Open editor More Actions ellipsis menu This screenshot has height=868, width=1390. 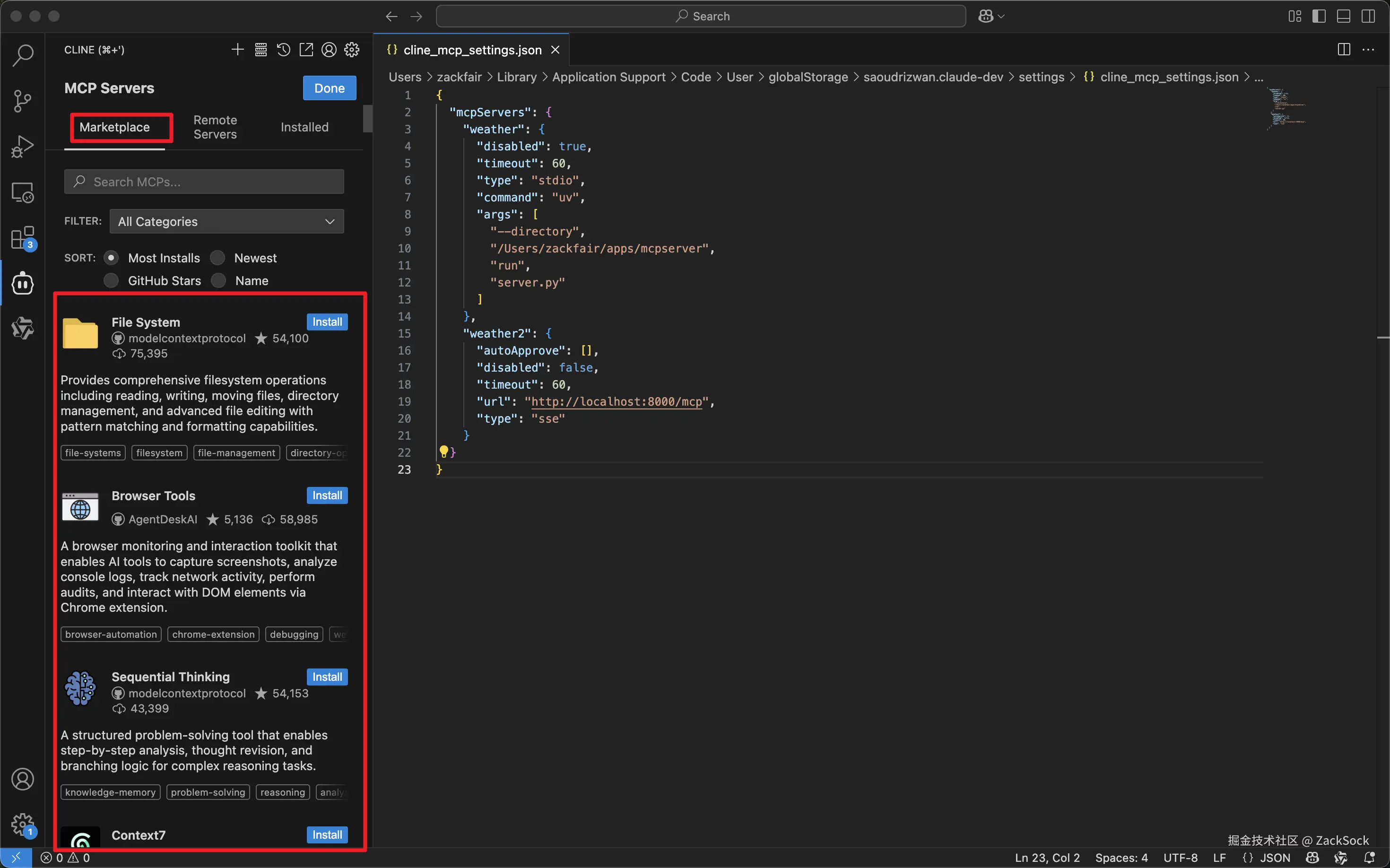(x=1368, y=50)
